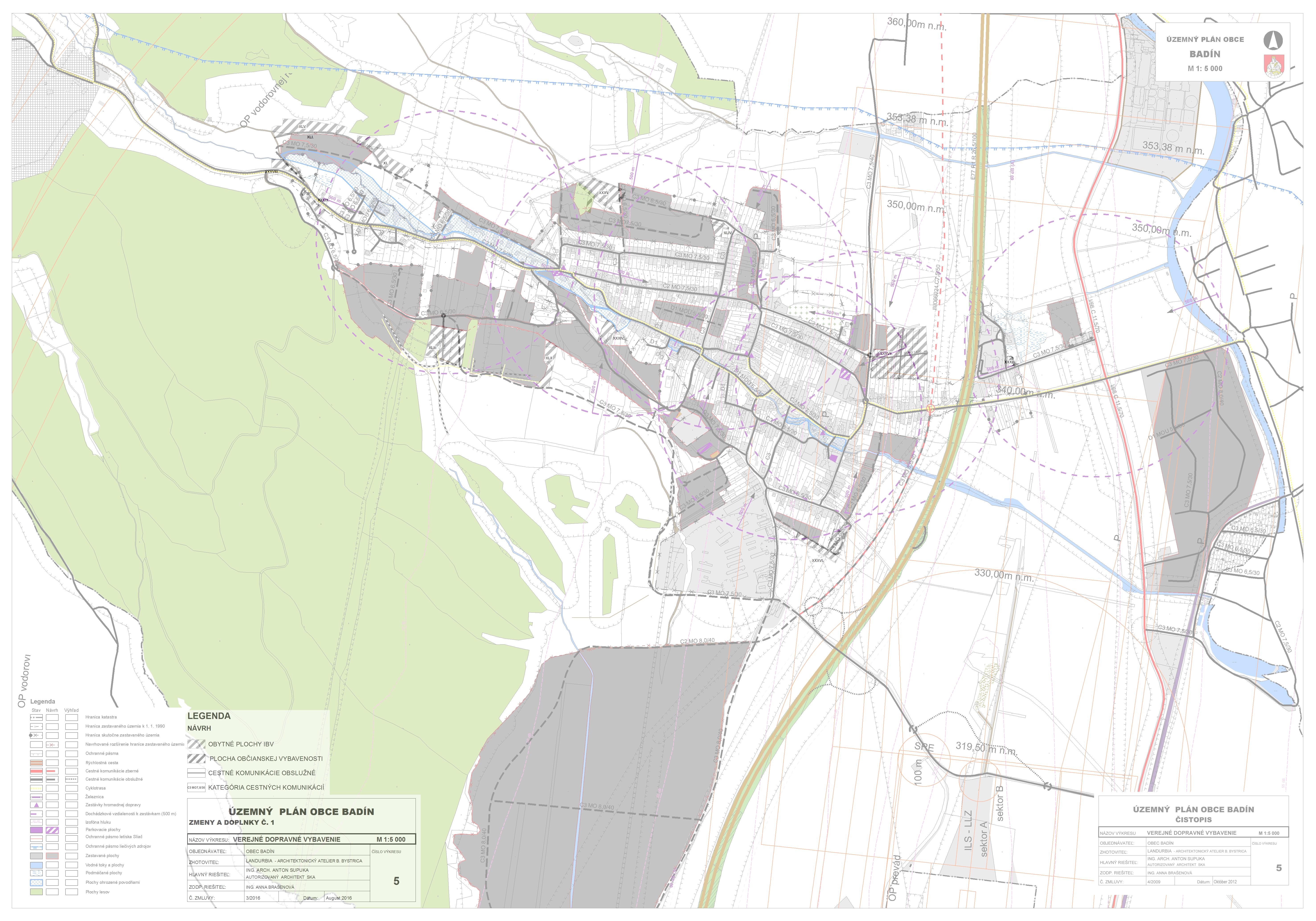Screen dimensions: 1316x921
Task: Click the Obytné plochy IBV hatched legend symbol
Action: 196,744
